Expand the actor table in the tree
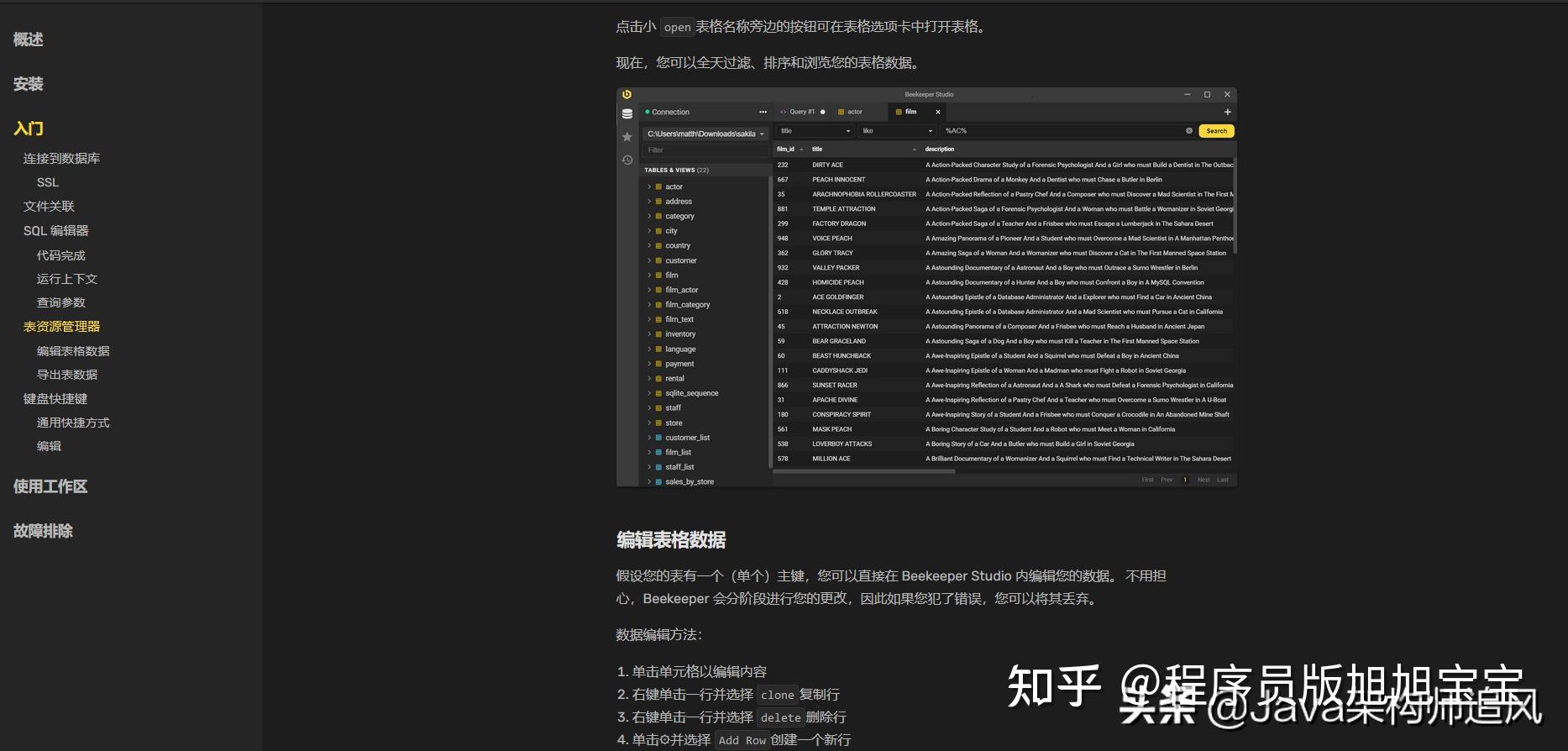The image size is (1568, 751). click(x=649, y=186)
